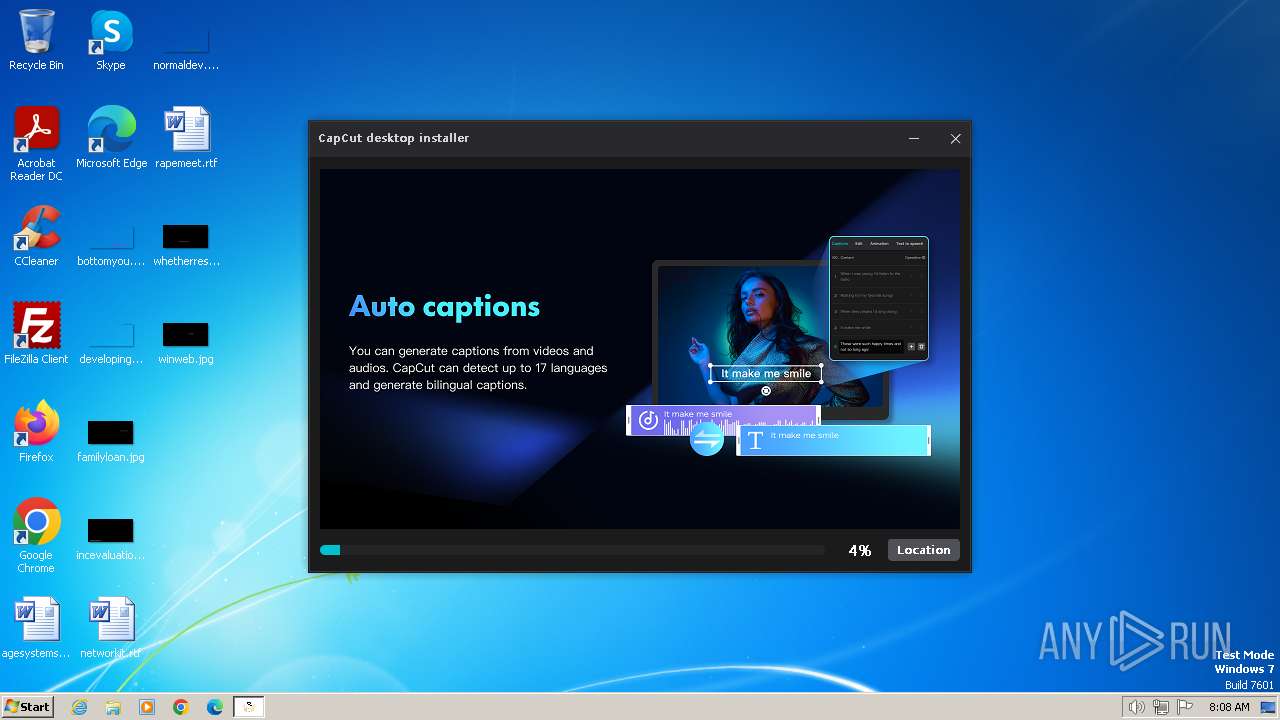Click the 8:08 AM system clock
The width and height of the screenshot is (1280, 720).
(1229, 707)
